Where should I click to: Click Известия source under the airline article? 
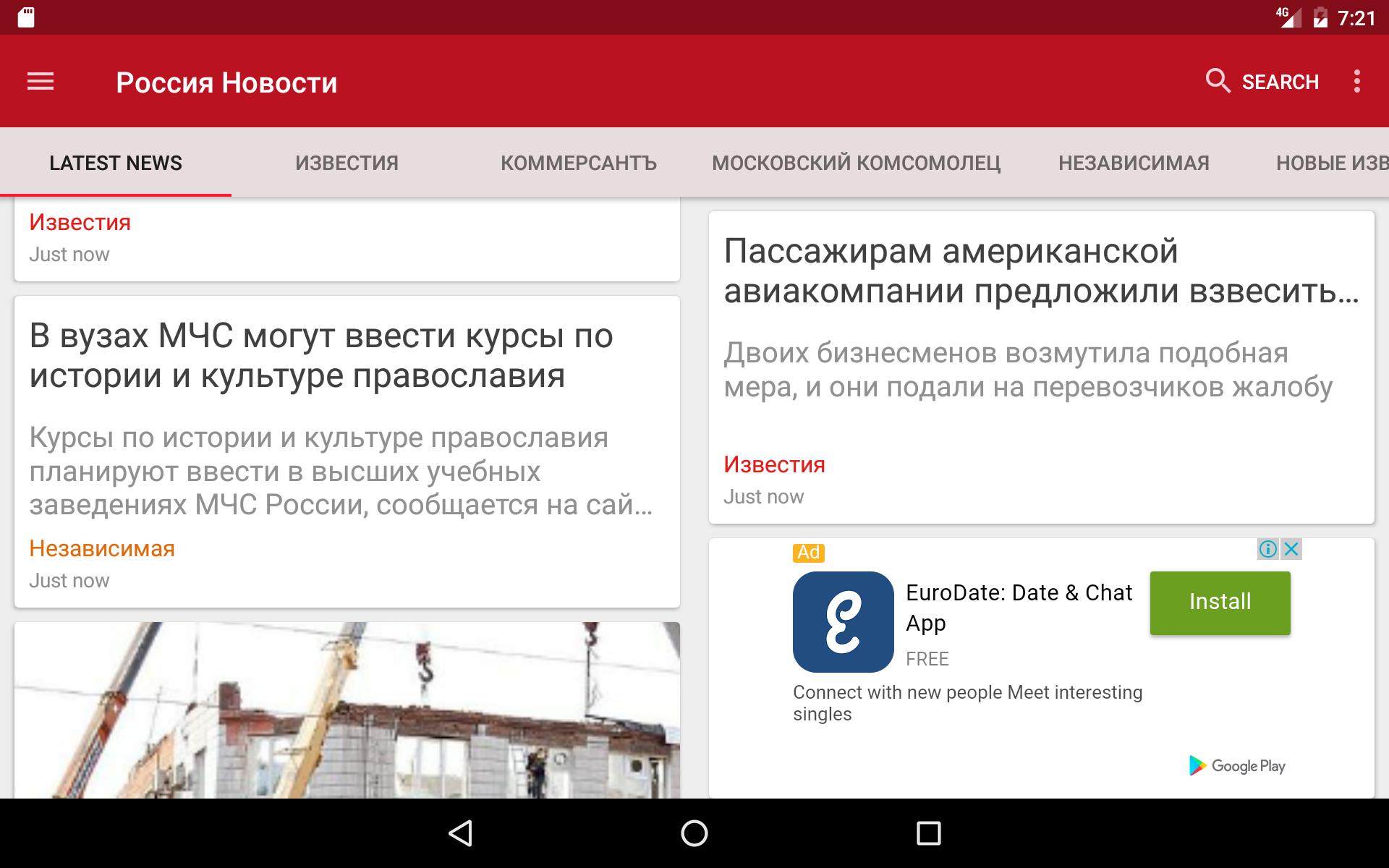pos(774,464)
